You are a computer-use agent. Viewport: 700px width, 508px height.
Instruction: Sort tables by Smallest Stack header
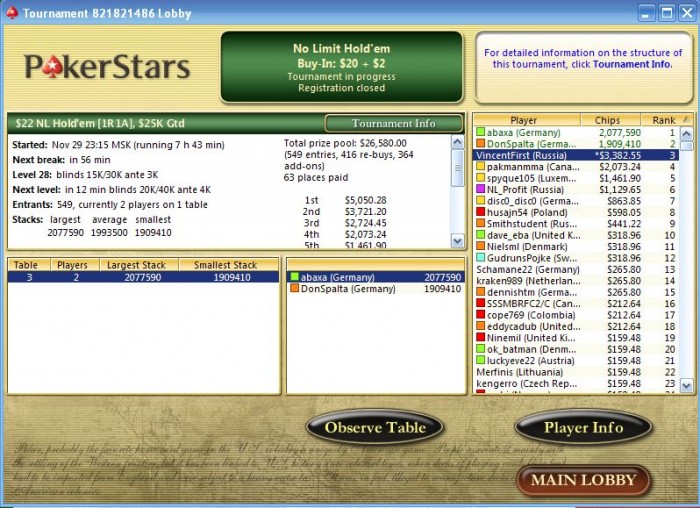point(229,265)
